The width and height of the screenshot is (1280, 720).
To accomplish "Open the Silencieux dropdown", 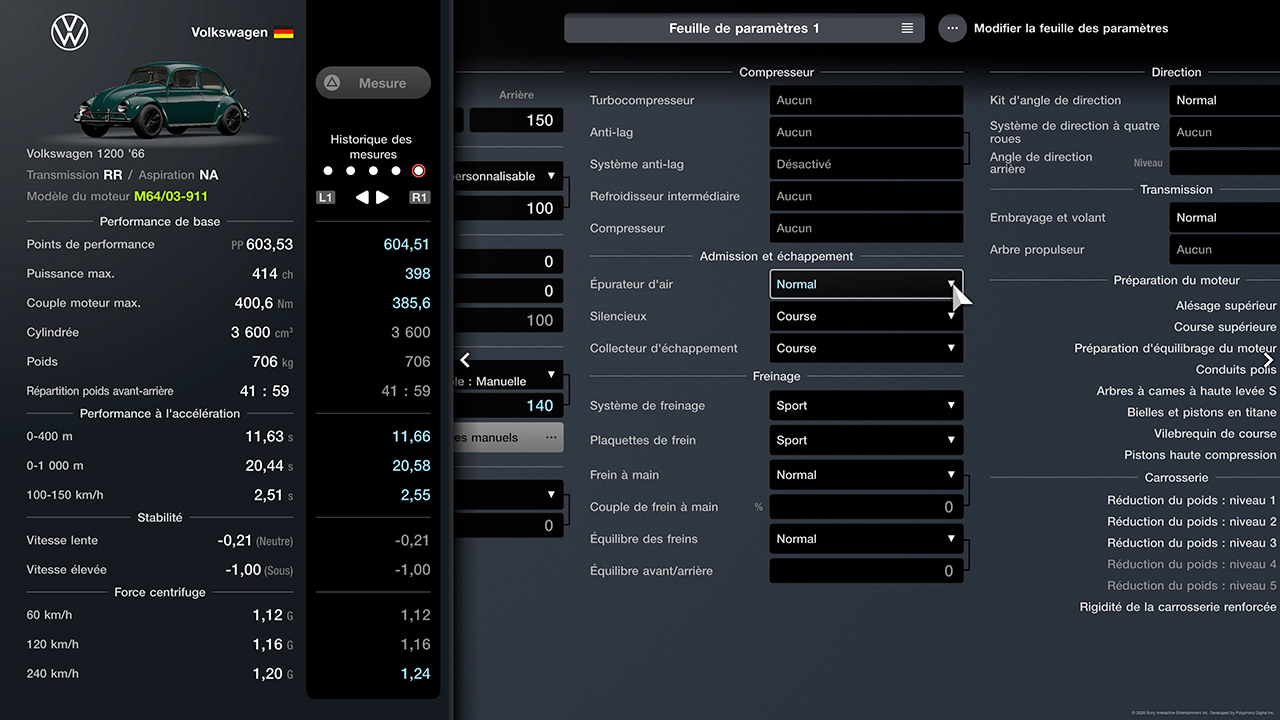I will (866, 316).
